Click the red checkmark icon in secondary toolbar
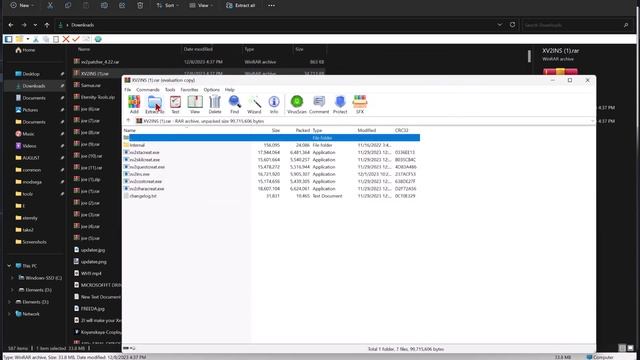 click(x=76, y=39)
